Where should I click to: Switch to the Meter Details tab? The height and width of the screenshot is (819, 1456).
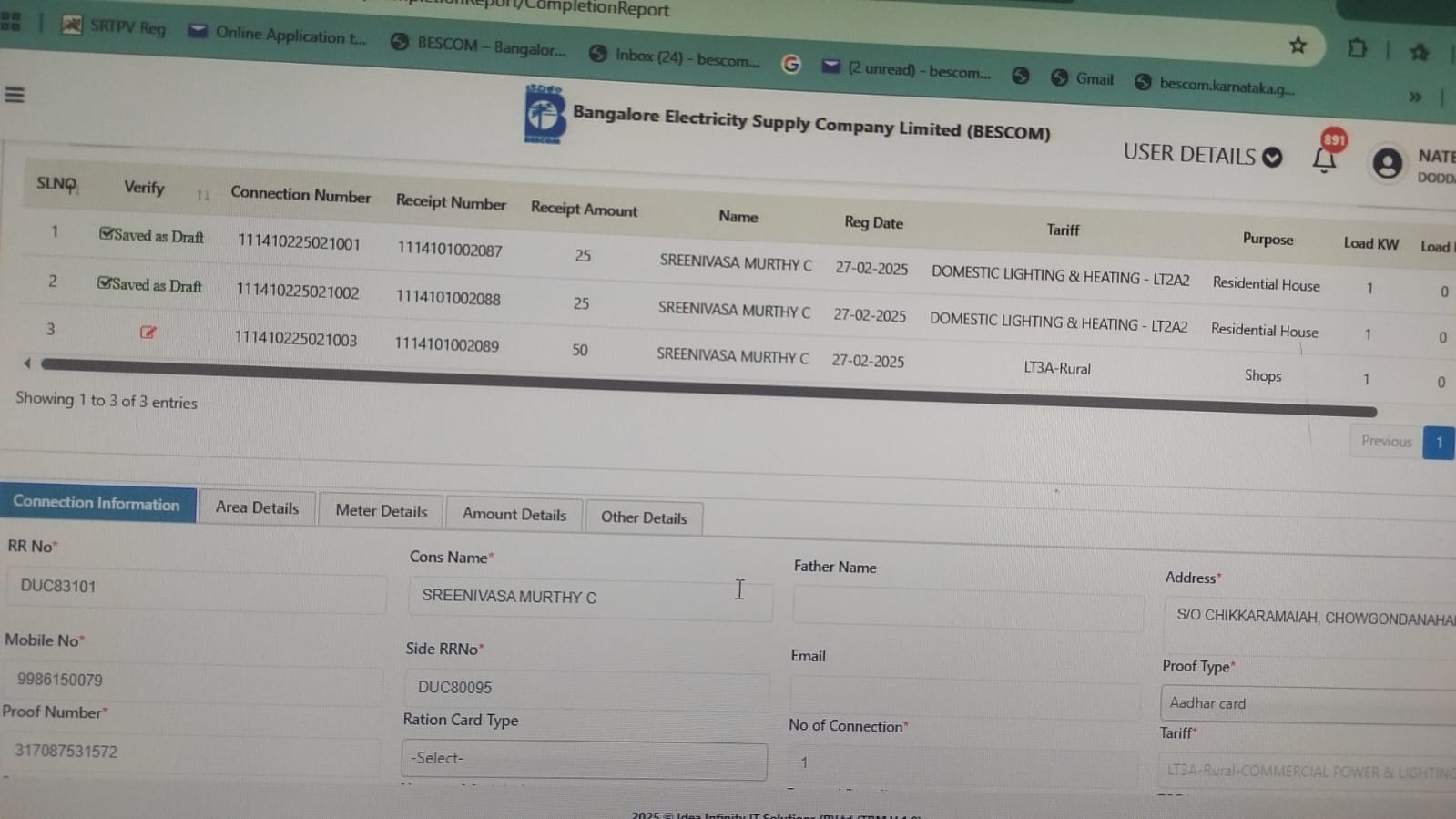pyautogui.click(x=381, y=511)
